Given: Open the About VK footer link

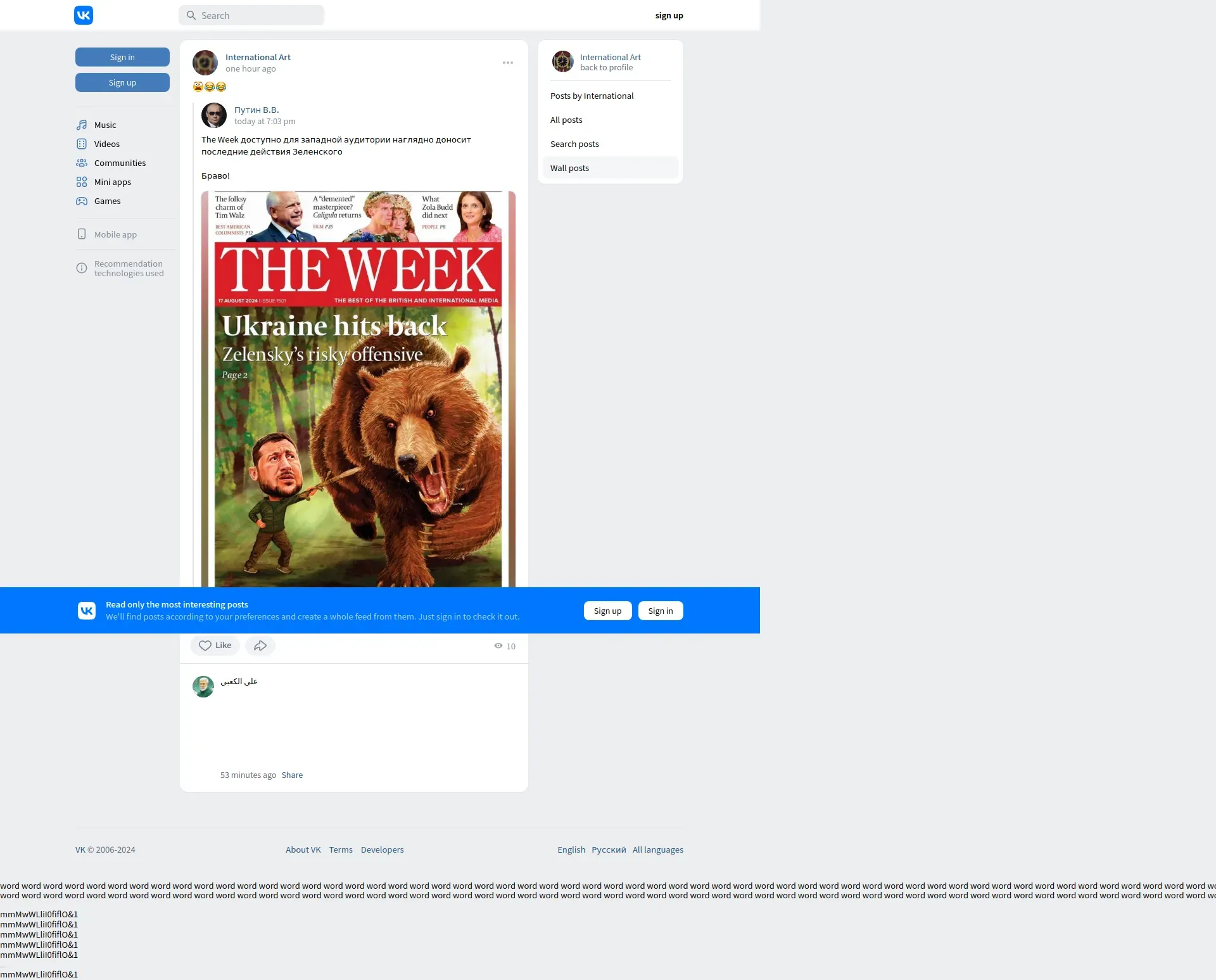Looking at the screenshot, I should 303,850.
